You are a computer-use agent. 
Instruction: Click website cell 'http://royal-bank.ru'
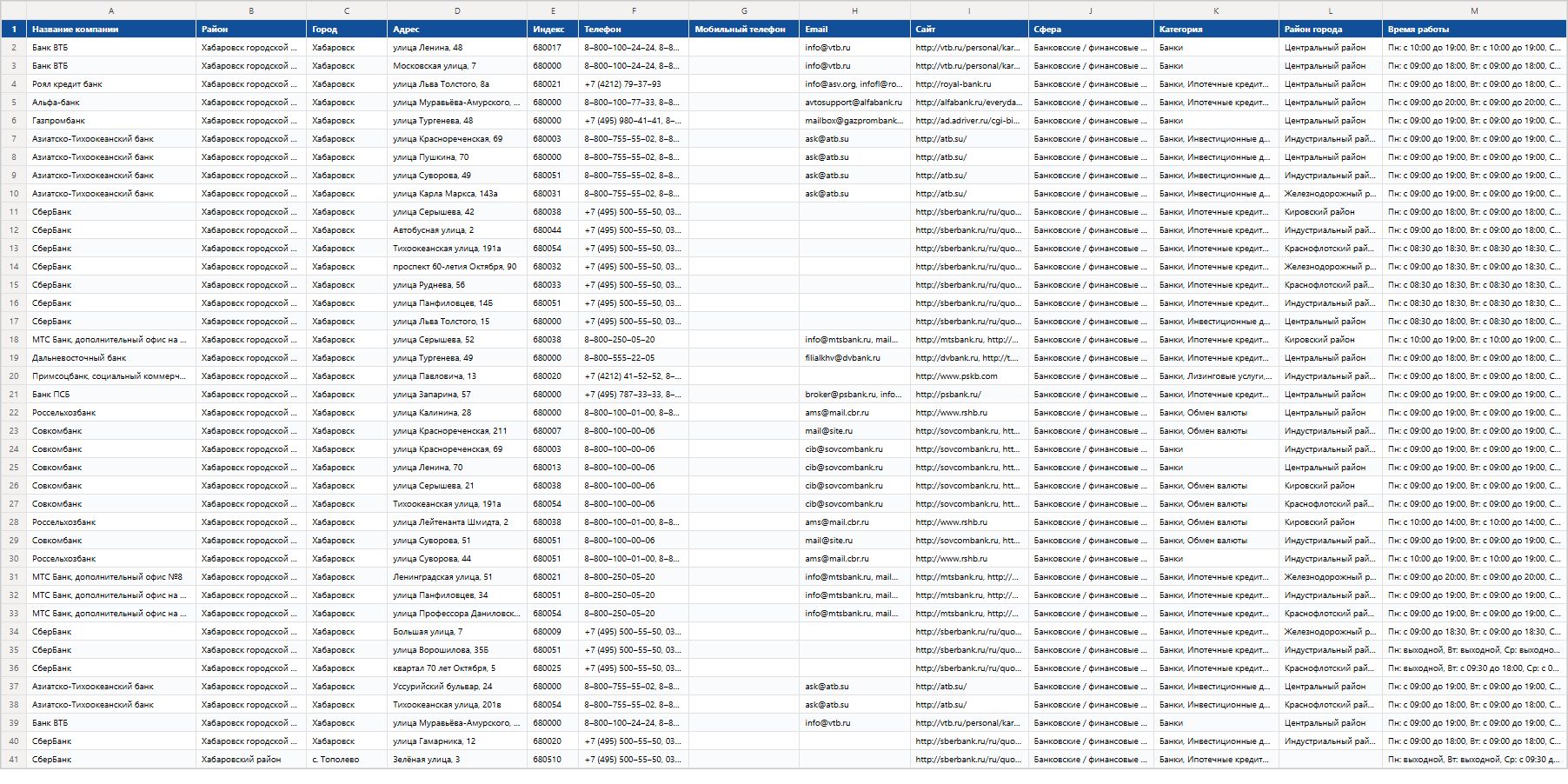[x=969, y=84]
